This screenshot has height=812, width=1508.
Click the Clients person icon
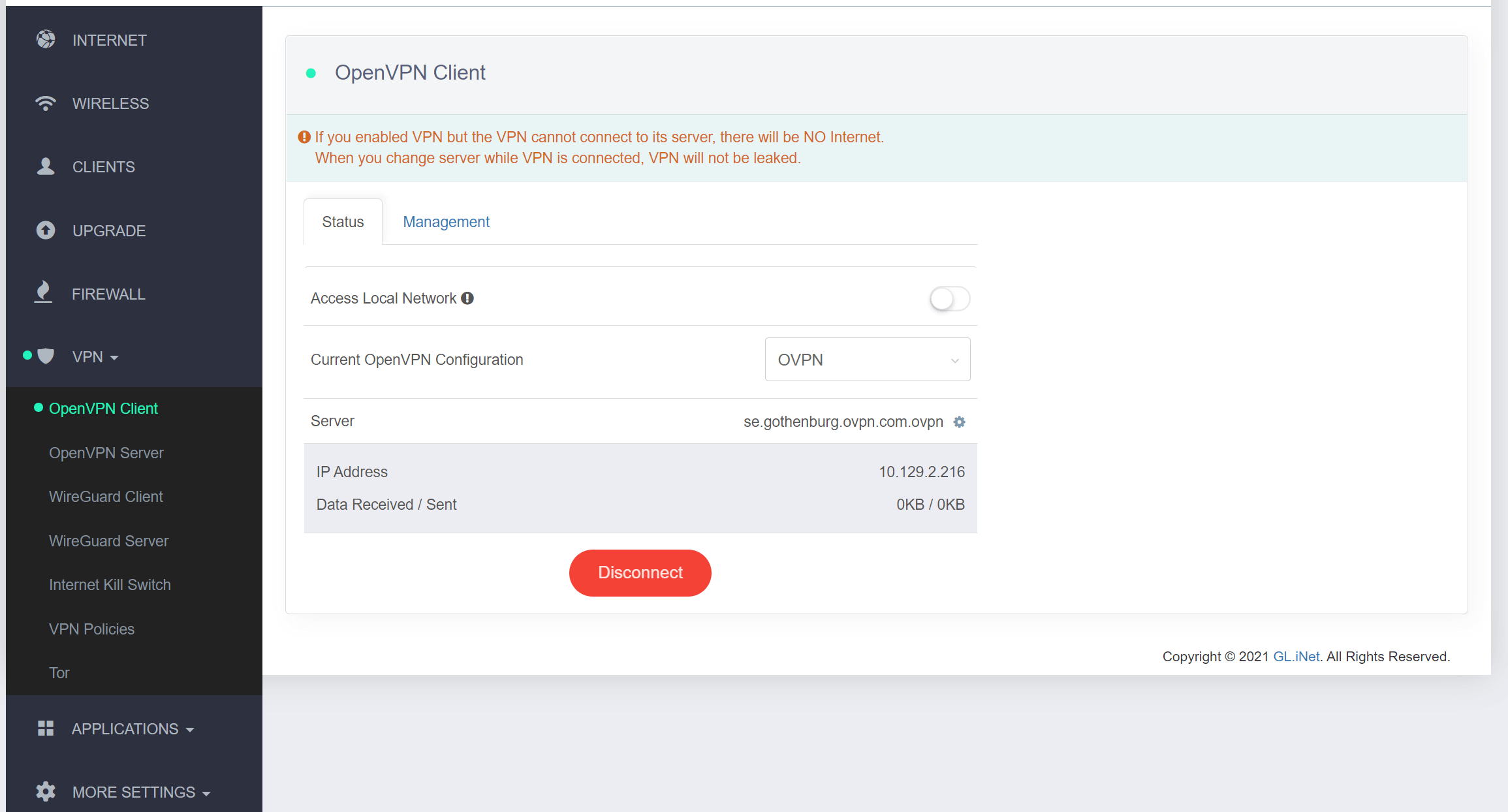tap(46, 166)
